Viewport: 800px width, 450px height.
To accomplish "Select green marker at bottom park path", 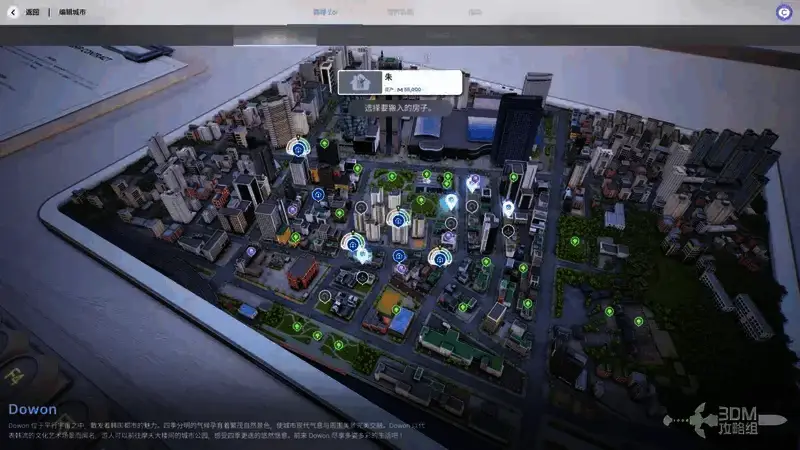I will tap(339, 344).
